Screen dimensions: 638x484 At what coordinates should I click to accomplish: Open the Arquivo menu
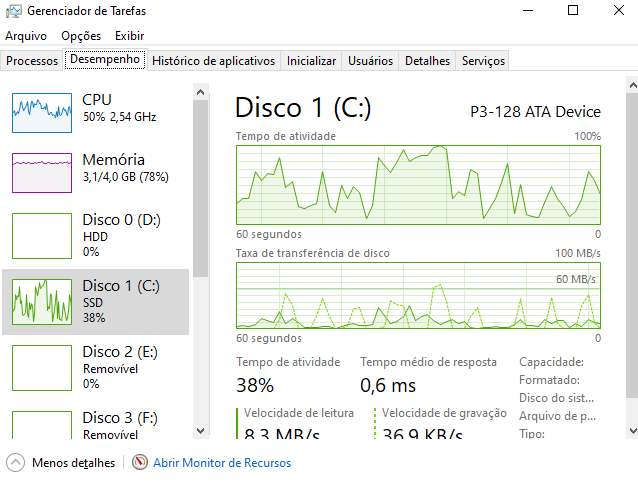[26, 36]
